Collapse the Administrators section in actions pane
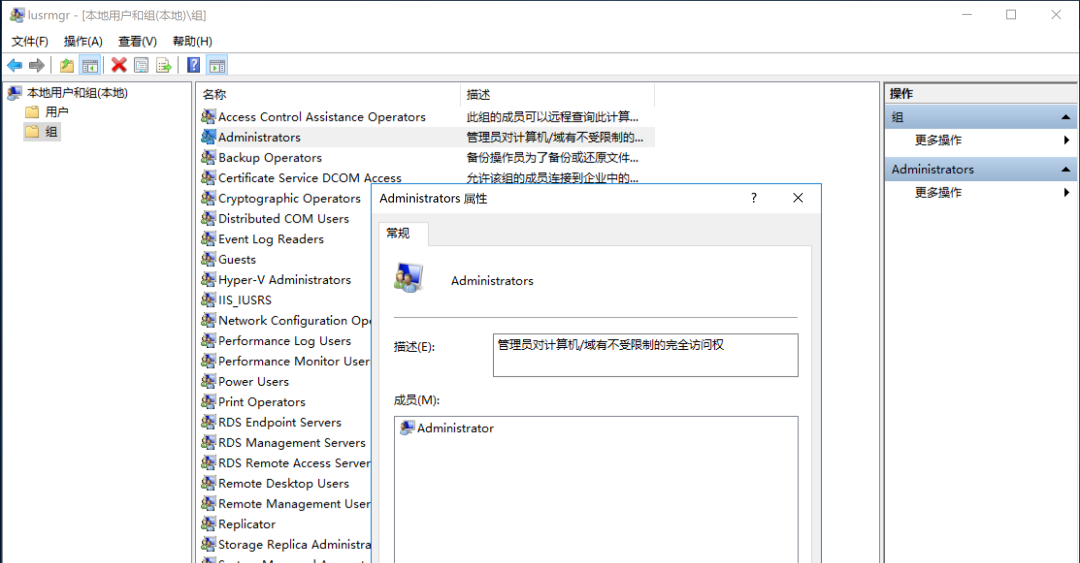 click(1066, 170)
